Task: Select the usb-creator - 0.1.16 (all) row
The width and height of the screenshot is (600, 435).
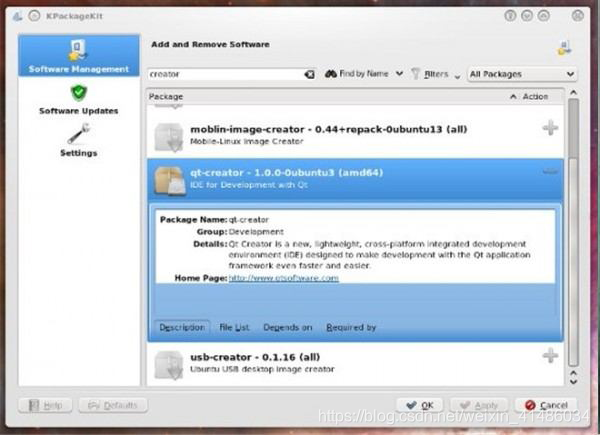Action: [355, 363]
